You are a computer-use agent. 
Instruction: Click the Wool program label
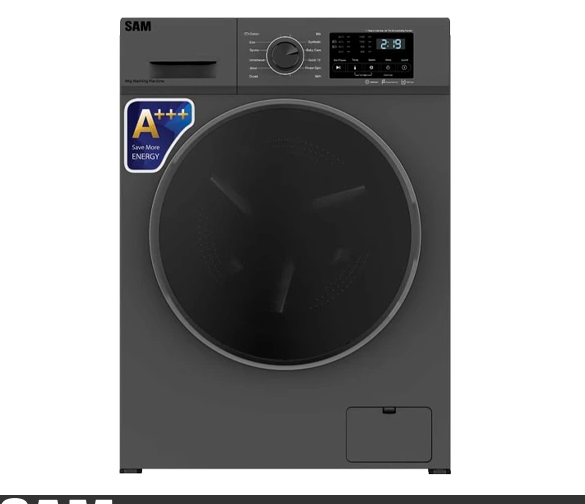(x=253, y=68)
